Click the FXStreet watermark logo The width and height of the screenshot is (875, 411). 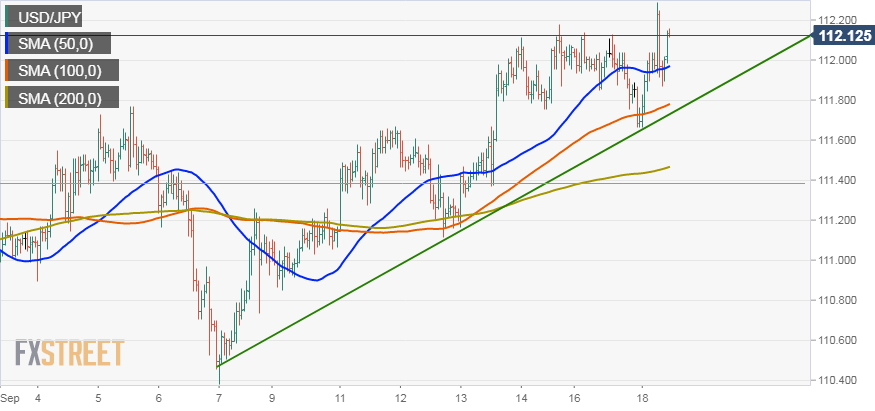69,353
